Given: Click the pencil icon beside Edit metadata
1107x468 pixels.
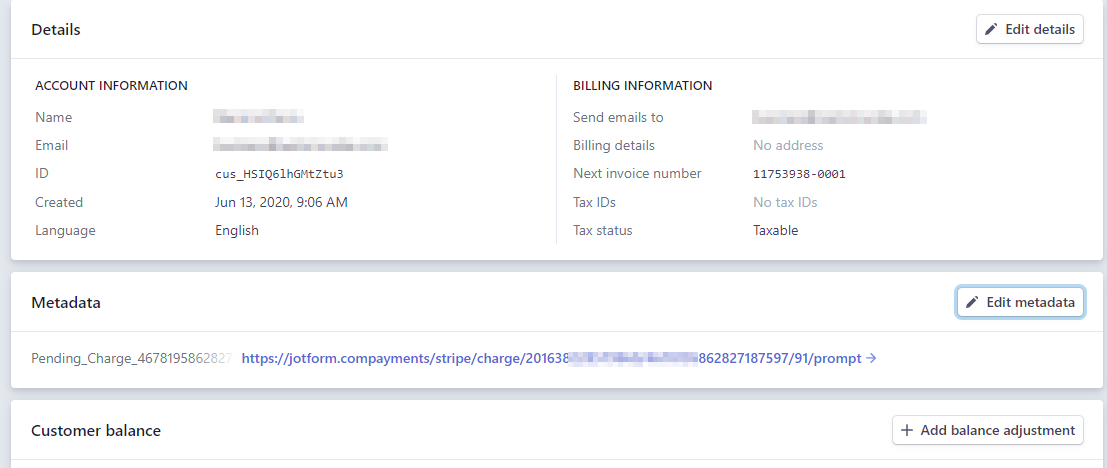Looking at the screenshot, I should pos(972,302).
